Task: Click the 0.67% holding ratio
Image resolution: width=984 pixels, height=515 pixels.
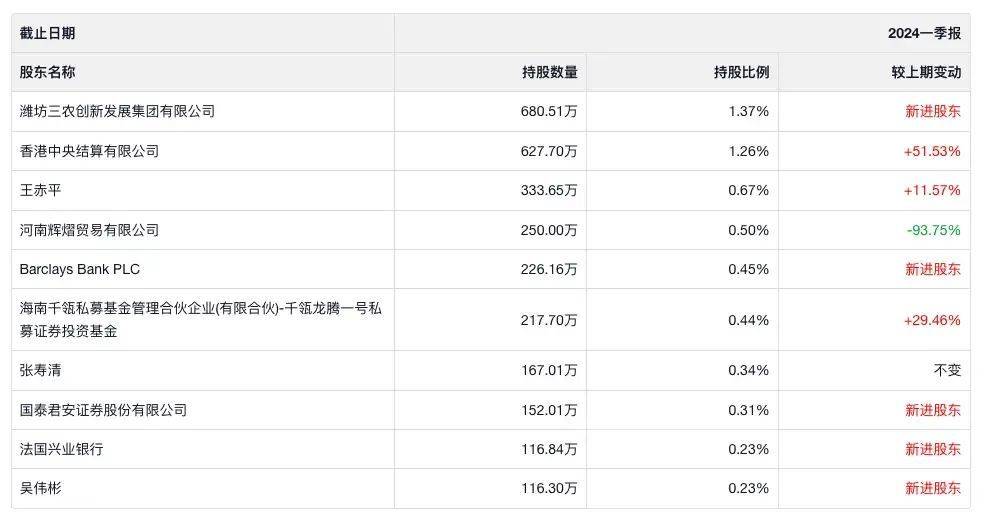Action: click(x=749, y=190)
